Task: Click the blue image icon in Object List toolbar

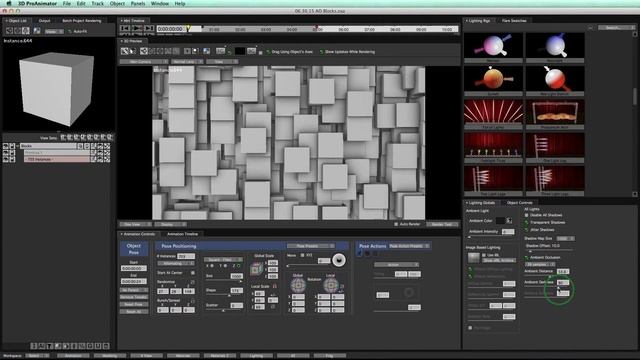Action: [x=37, y=31]
